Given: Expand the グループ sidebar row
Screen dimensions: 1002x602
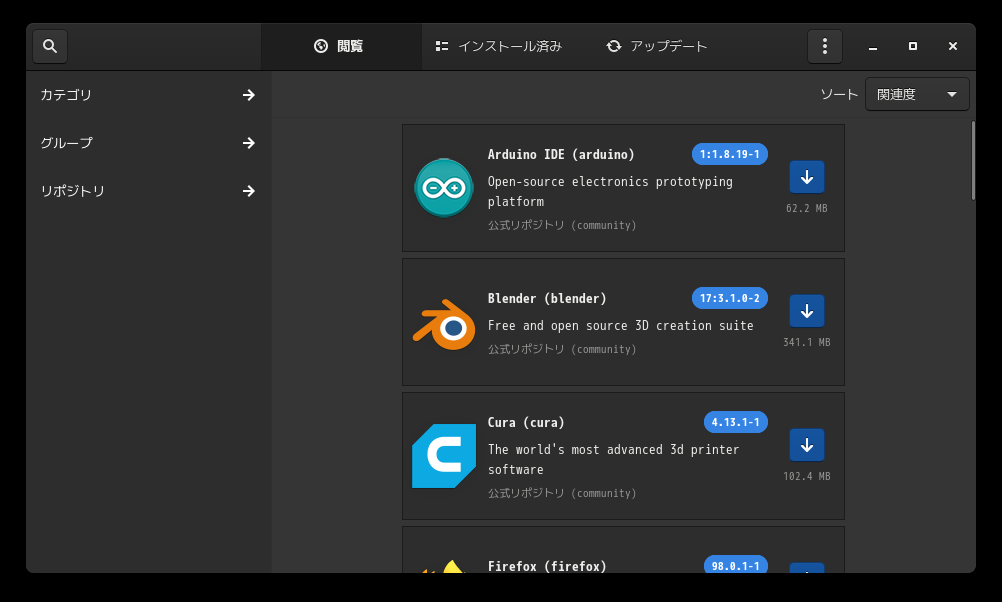Looking at the screenshot, I should (x=148, y=143).
